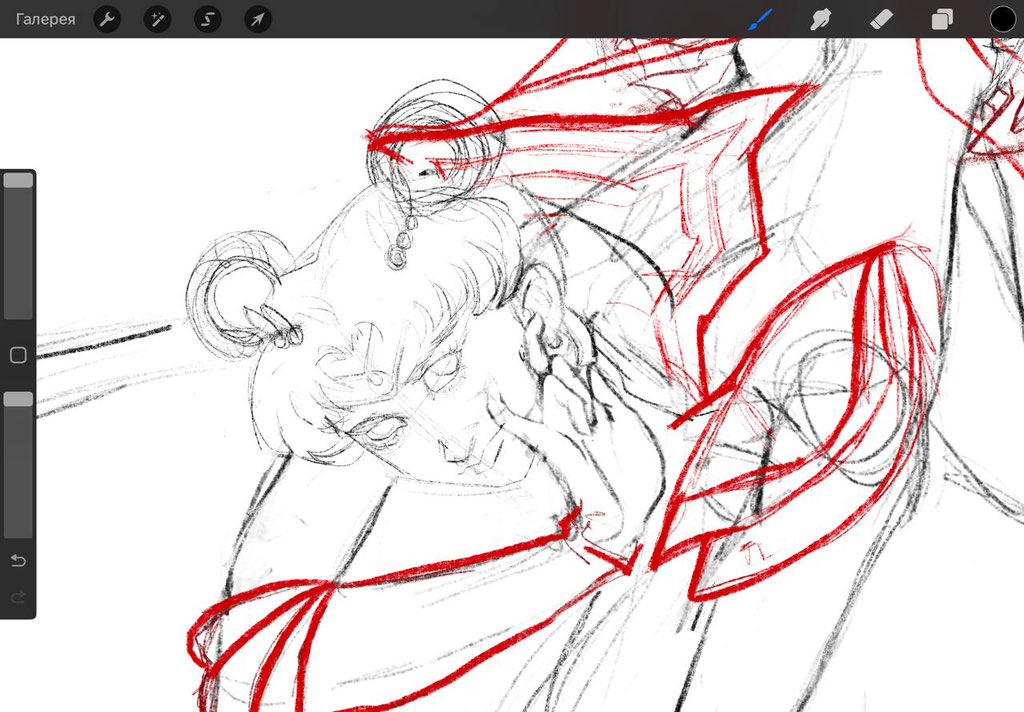Activate the Selection tool
The height and width of the screenshot is (712, 1024).
(208, 20)
